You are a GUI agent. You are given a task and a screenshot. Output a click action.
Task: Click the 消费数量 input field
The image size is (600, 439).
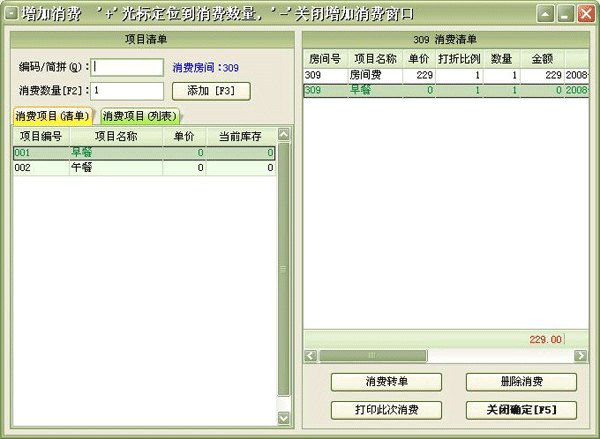pos(127,91)
